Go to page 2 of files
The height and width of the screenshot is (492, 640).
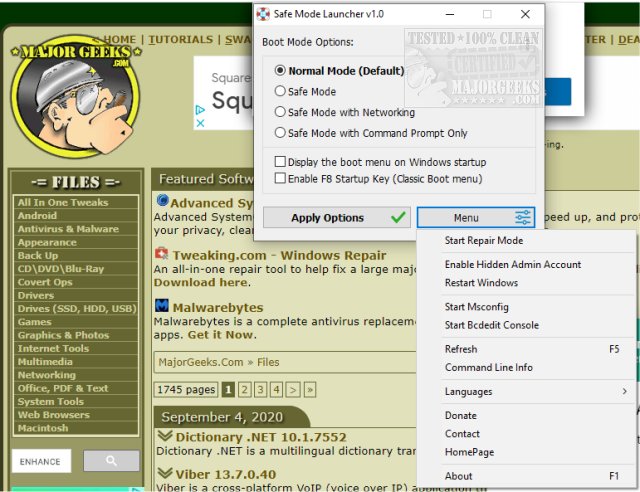[244, 390]
